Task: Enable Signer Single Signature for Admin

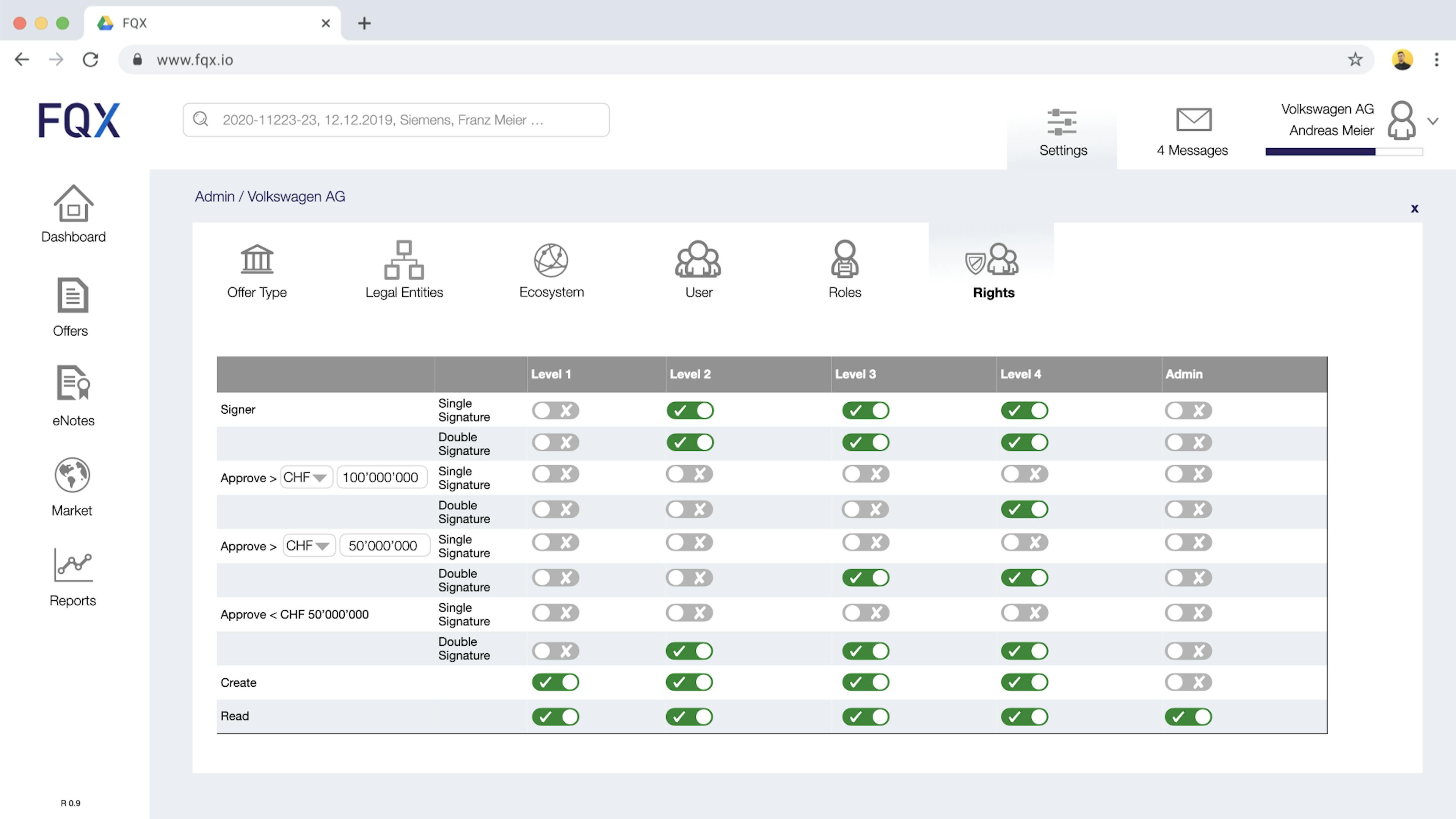Action: pos(1188,410)
